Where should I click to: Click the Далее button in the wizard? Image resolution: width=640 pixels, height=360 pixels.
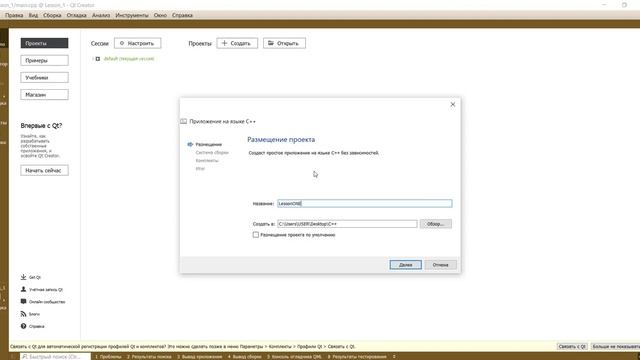pyautogui.click(x=405, y=265)
